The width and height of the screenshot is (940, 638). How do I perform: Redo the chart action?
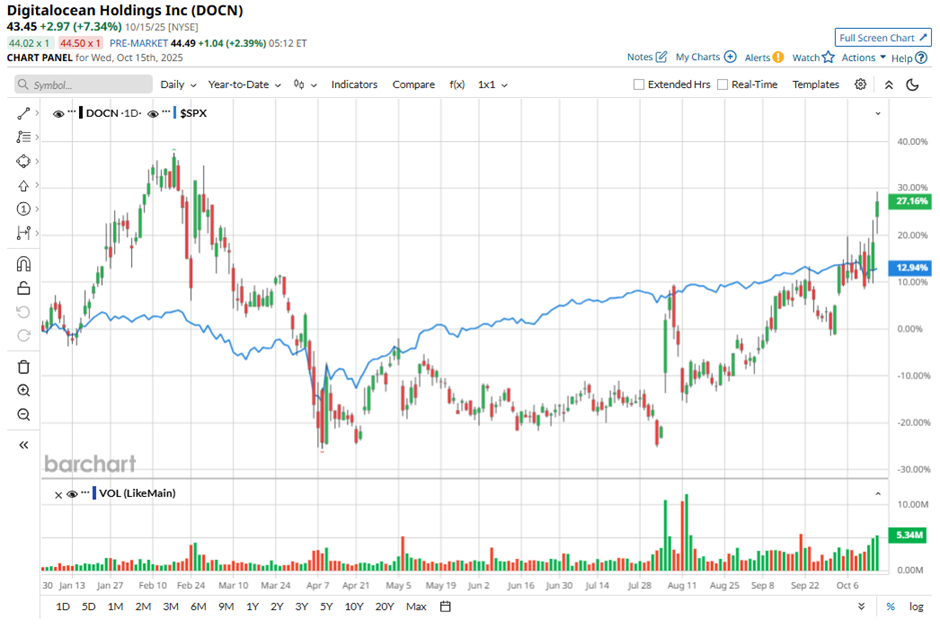click(23, 336)
